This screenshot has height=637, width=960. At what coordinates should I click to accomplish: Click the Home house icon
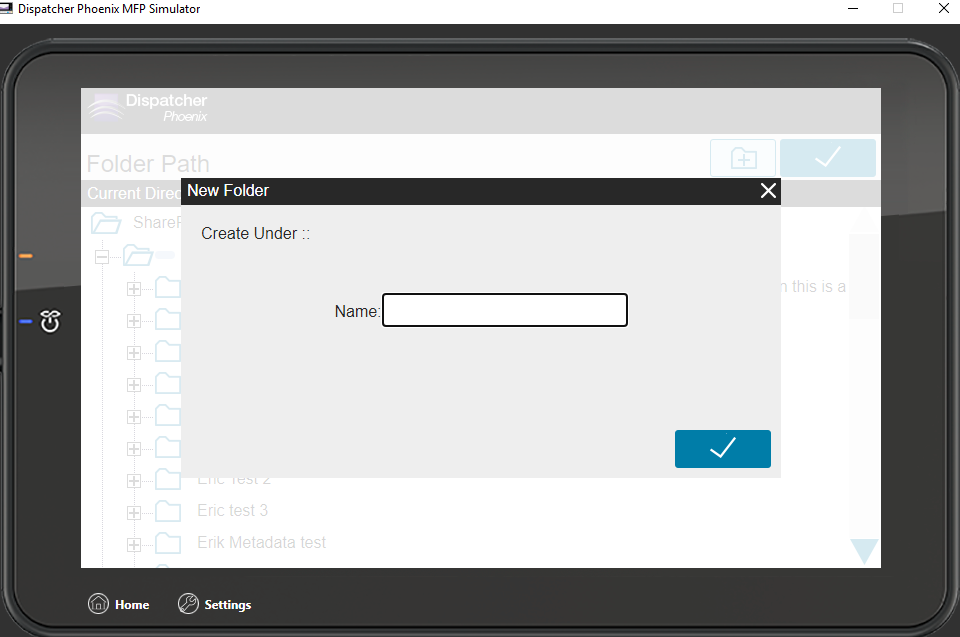[98, 603]
